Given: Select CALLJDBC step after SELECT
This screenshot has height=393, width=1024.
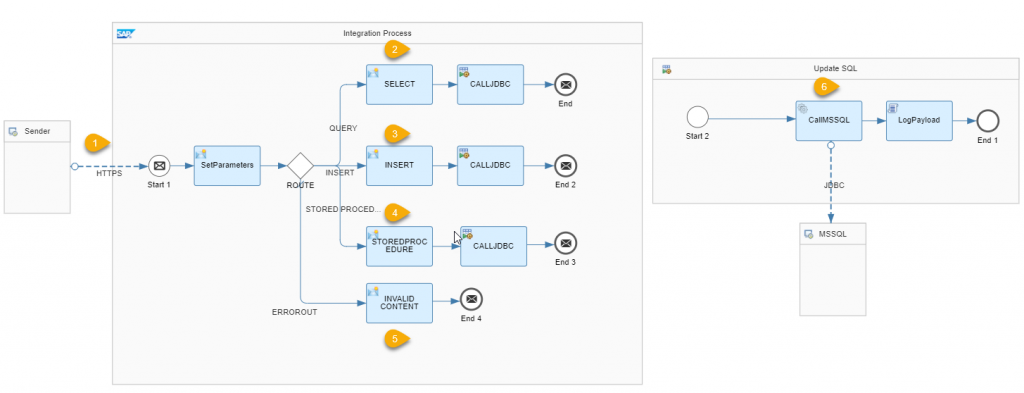Looking at the screenshot, I should [x=490, y=84].
